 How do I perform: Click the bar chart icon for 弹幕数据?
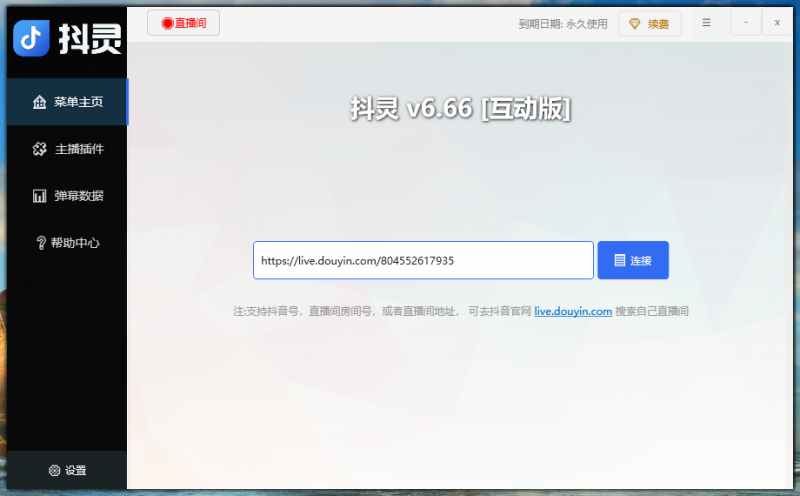tap(40, 196)
